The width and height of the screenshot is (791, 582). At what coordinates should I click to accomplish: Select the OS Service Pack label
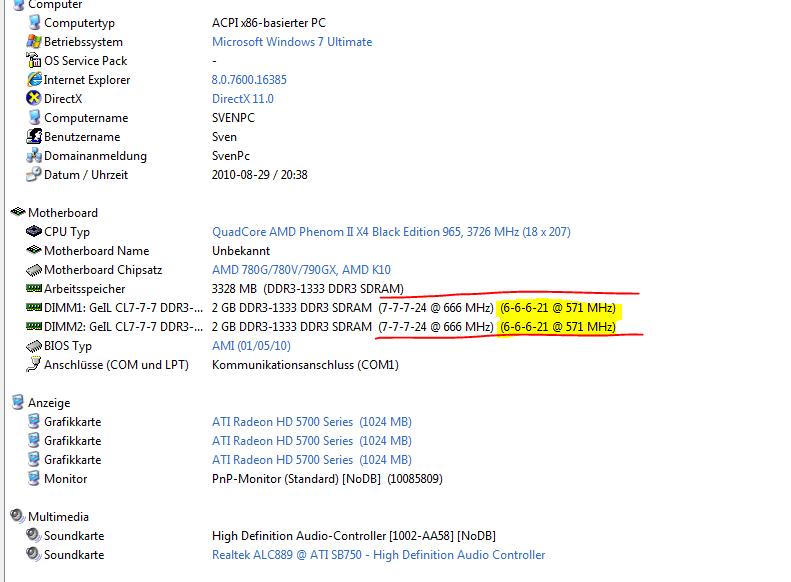click(85, 61)
